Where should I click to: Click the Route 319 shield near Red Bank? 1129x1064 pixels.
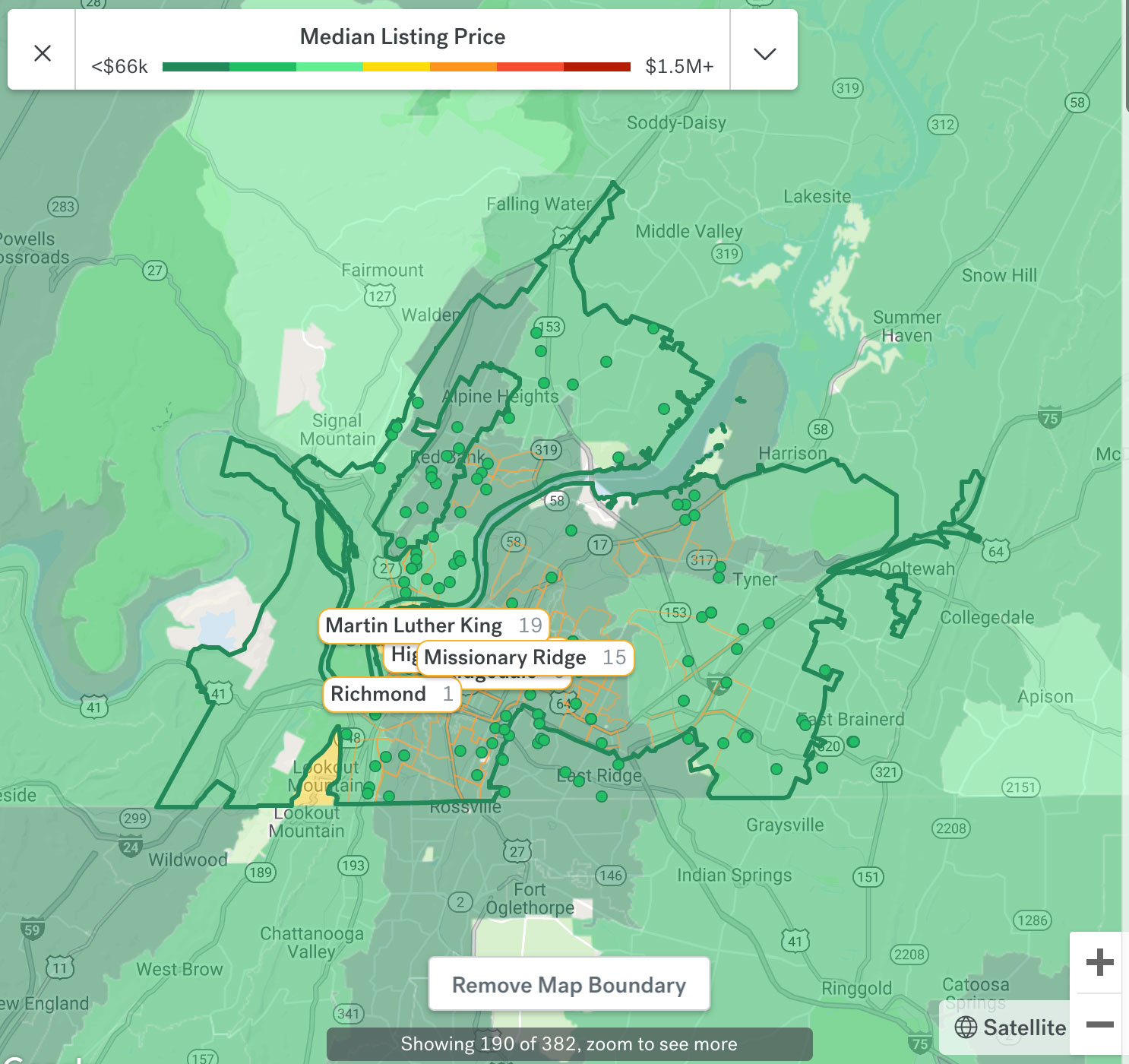click(546, 450)
